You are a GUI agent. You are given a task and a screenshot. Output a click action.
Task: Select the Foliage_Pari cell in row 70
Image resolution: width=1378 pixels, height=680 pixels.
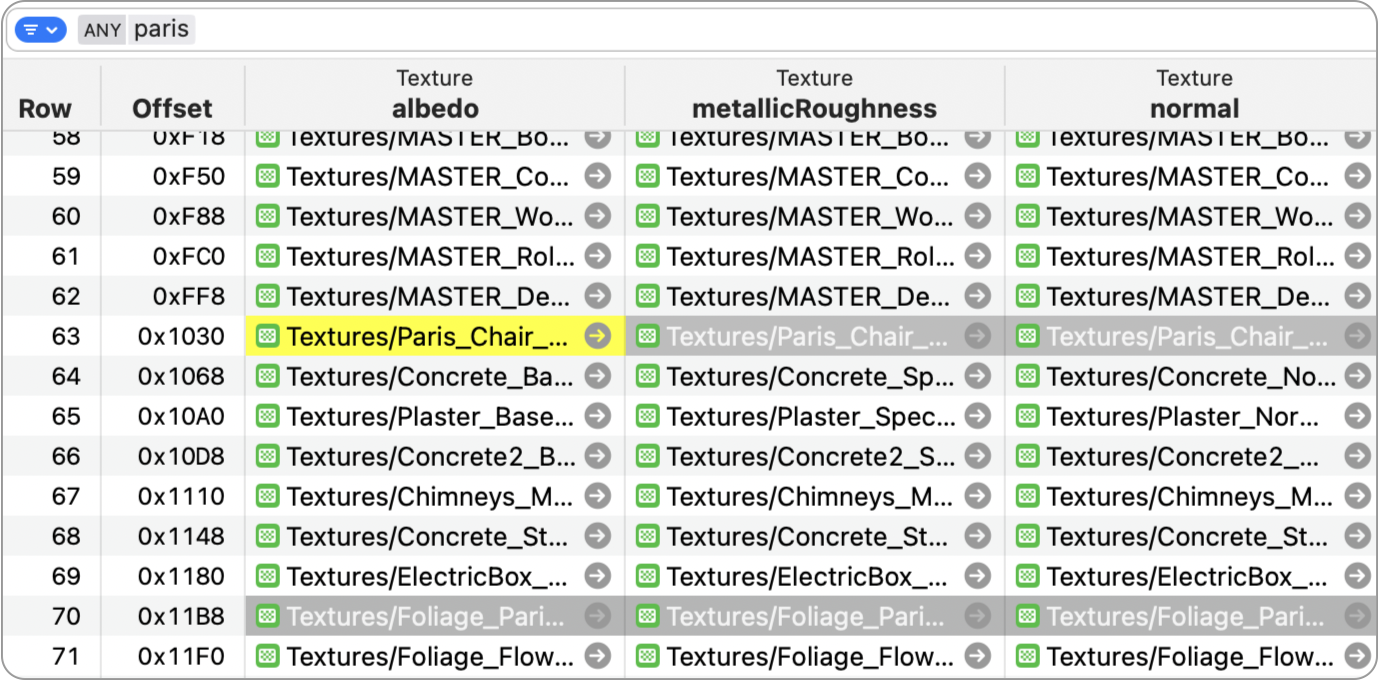[420, 617]
